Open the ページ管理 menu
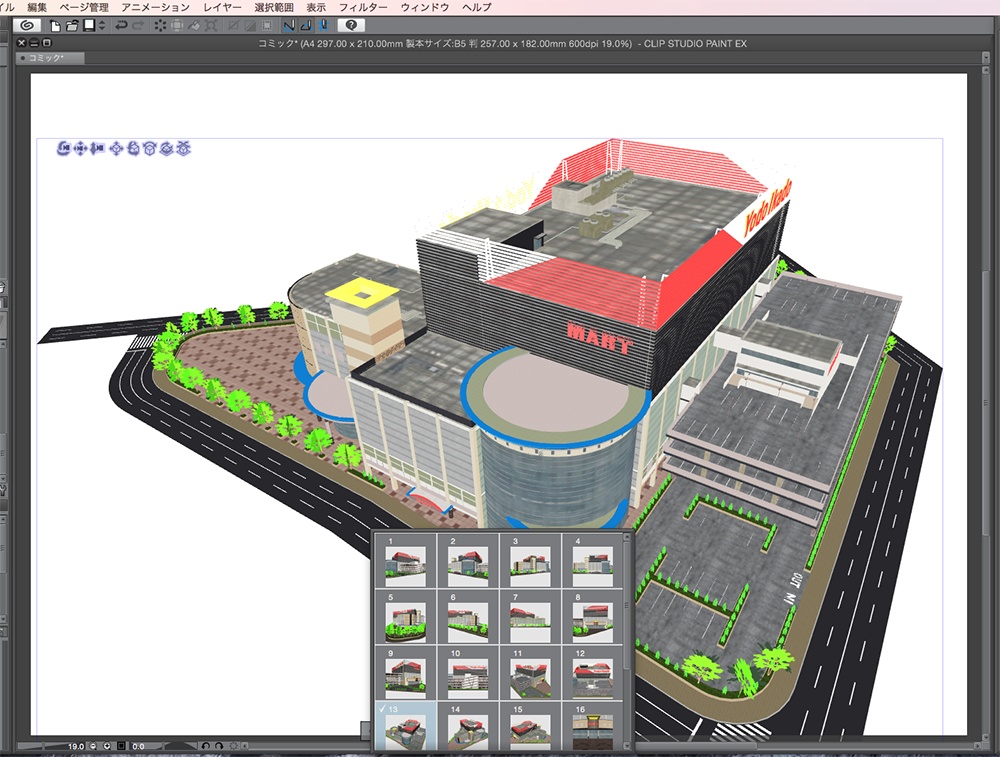Screen dimensions: 1000x757 [x=84, y=7]
